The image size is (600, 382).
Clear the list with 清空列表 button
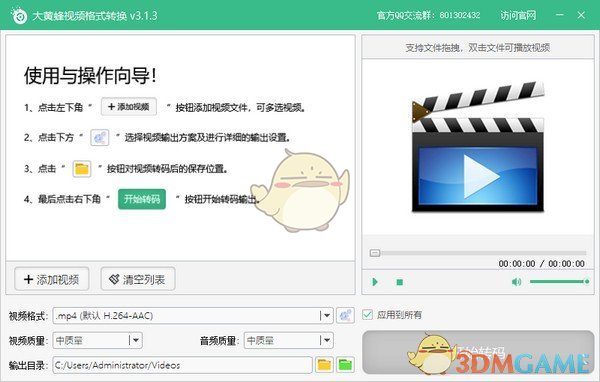click(138, 279)
